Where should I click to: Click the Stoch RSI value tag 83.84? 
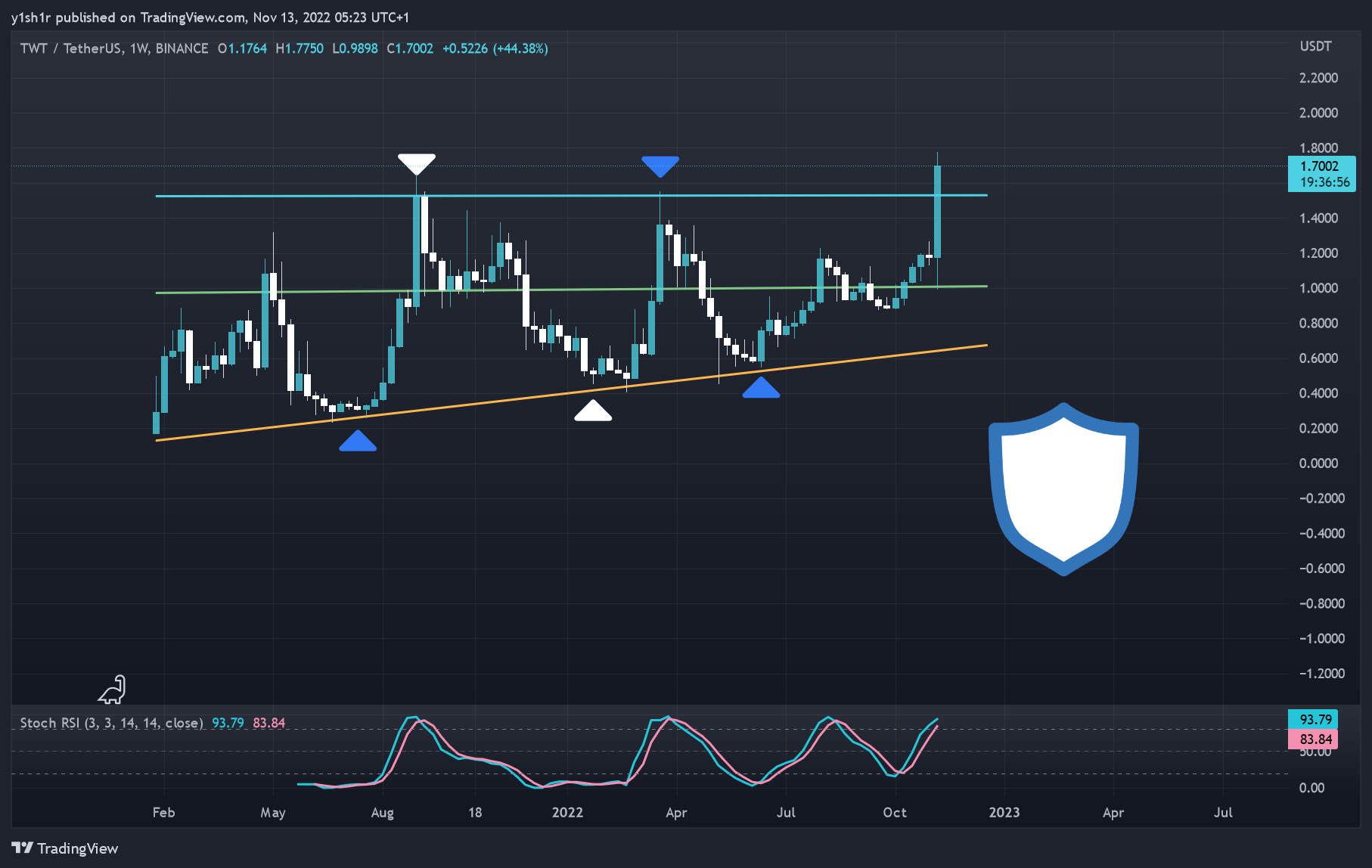click(1313, 739)
